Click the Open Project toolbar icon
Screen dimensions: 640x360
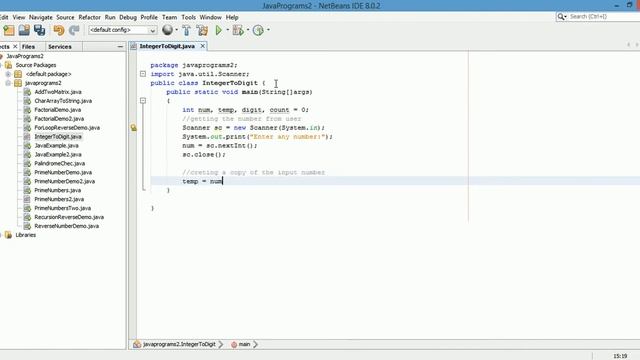[x=24, y=30]
